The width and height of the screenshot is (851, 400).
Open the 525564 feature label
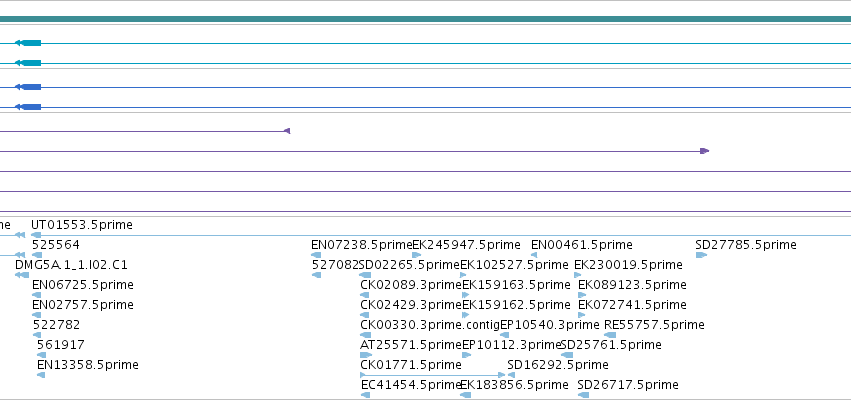pyautogui.click(x=55, y=245)
